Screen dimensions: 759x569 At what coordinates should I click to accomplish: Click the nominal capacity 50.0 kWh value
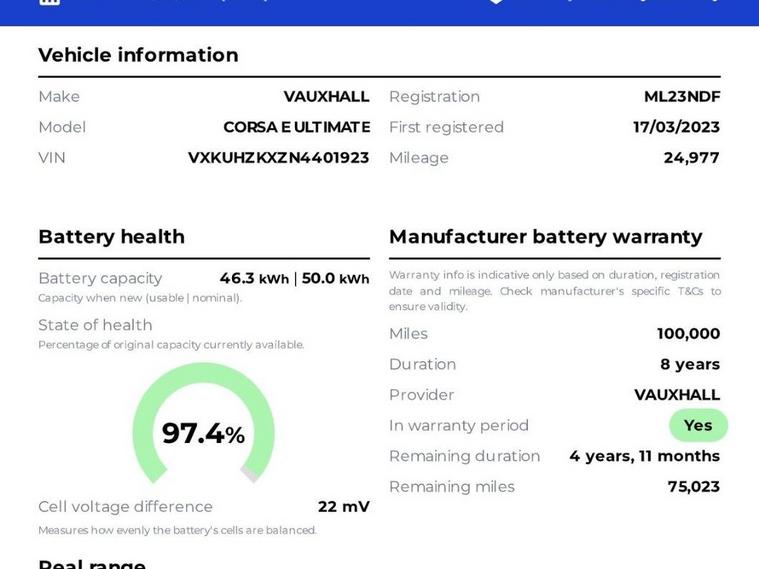coord(335,278)
